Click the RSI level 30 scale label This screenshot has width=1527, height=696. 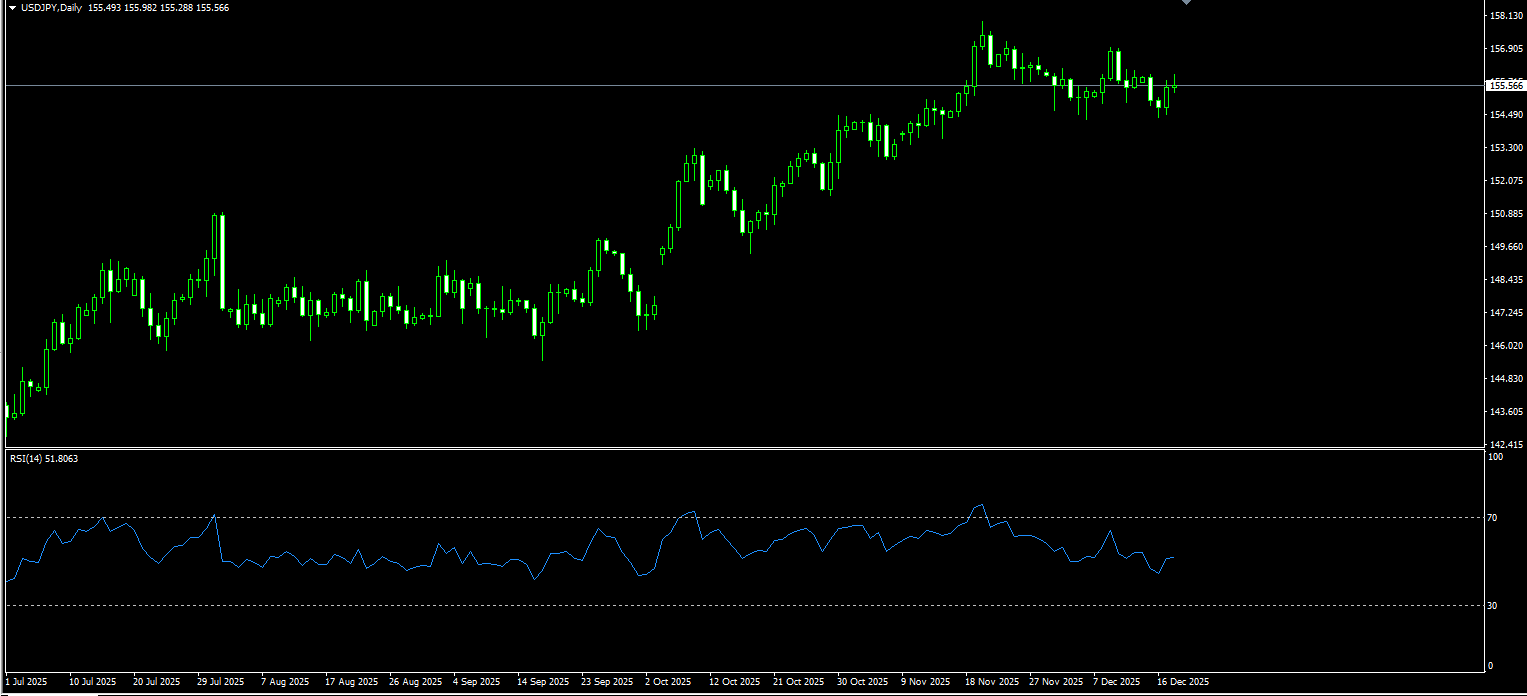(1492, 606)
